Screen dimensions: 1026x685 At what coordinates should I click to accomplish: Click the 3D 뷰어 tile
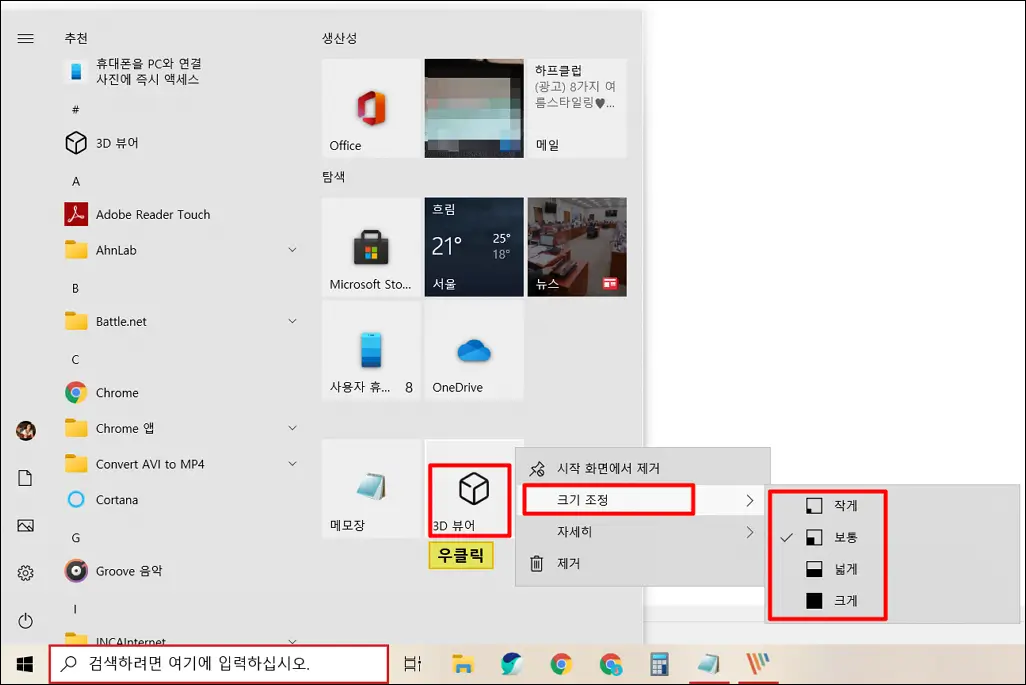pos(472,490)
